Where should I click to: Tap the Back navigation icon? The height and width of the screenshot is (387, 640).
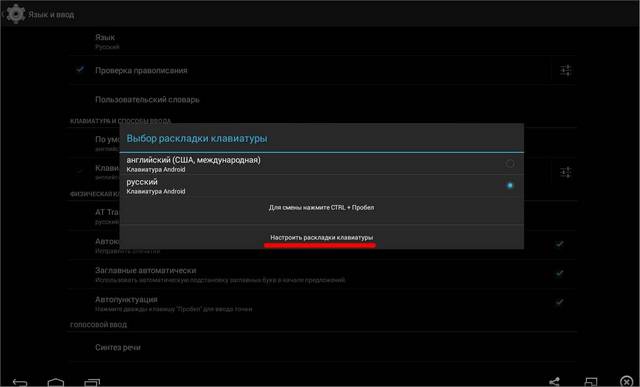(20, 383)
